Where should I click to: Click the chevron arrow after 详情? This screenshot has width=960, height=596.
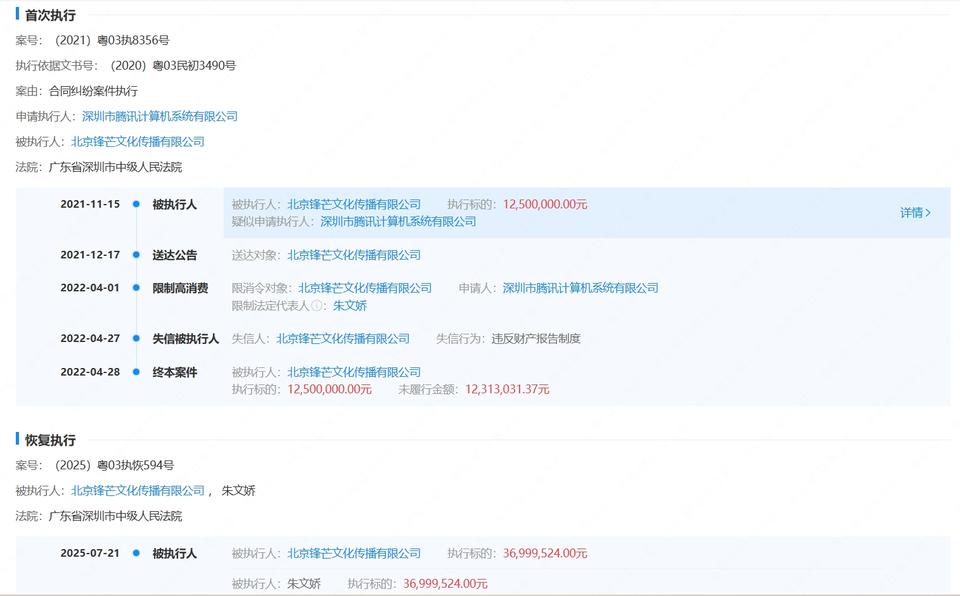tap(927, 213)
